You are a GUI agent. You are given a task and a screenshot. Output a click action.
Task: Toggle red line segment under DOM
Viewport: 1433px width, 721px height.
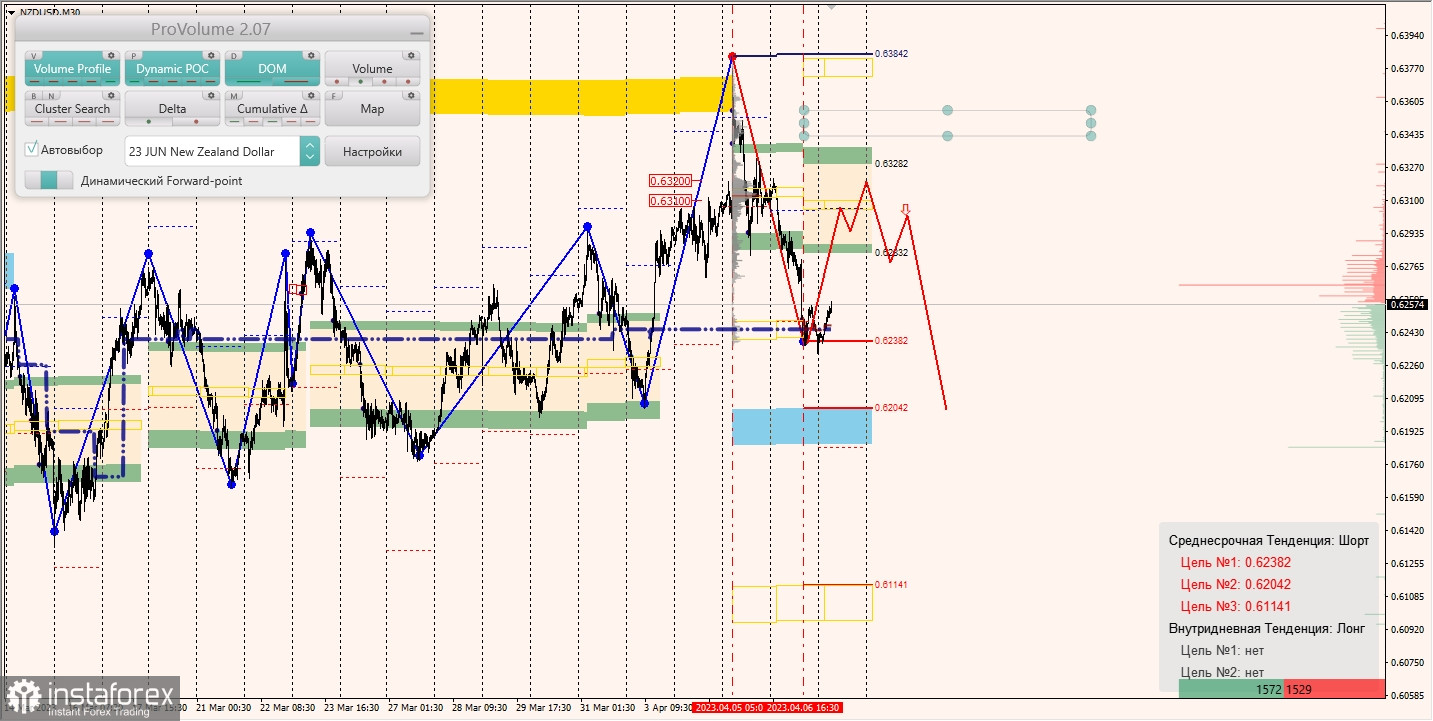coord(296,82)
